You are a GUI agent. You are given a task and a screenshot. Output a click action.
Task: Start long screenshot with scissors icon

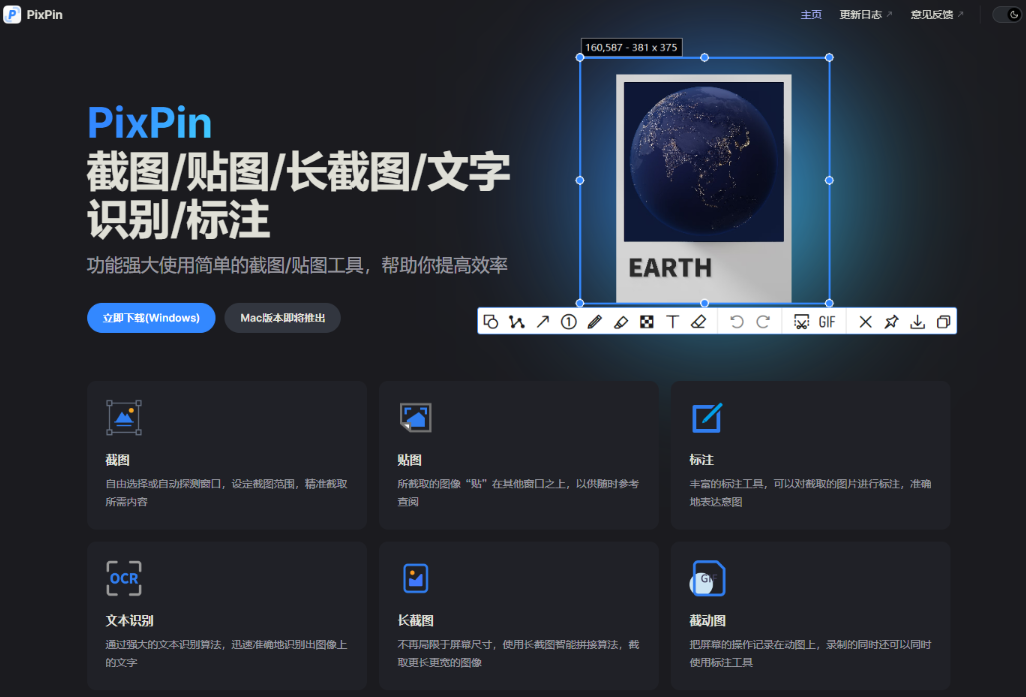point(801,322)
